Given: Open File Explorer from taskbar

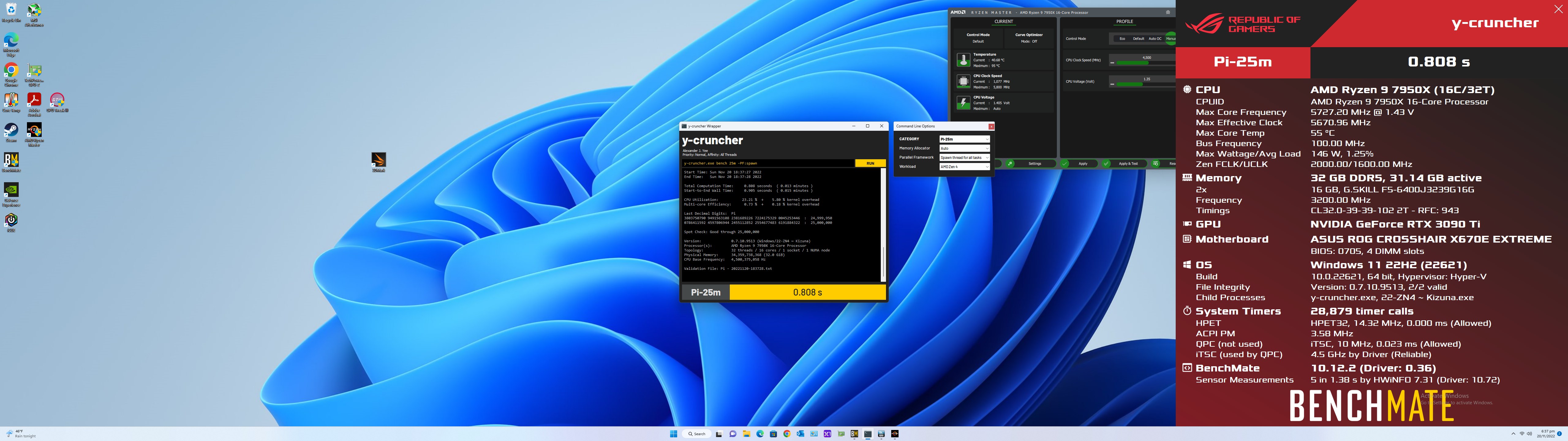Looking at the screenshot, I should pyautogui.click(x=747, y=434).
